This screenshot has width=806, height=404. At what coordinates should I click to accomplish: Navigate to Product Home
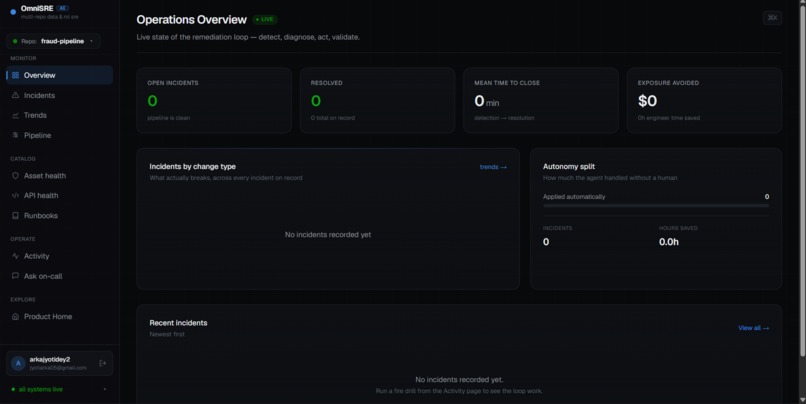pyautogui.click(x=60, y=316)
